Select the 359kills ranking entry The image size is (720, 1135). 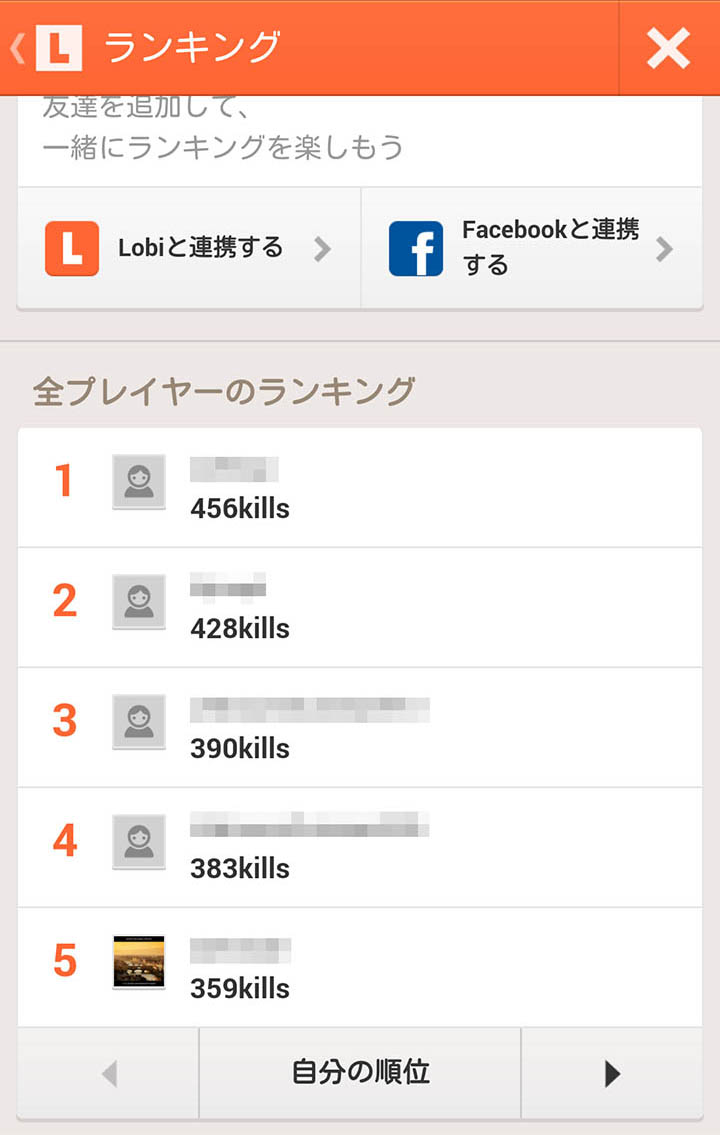coord(240,989)
